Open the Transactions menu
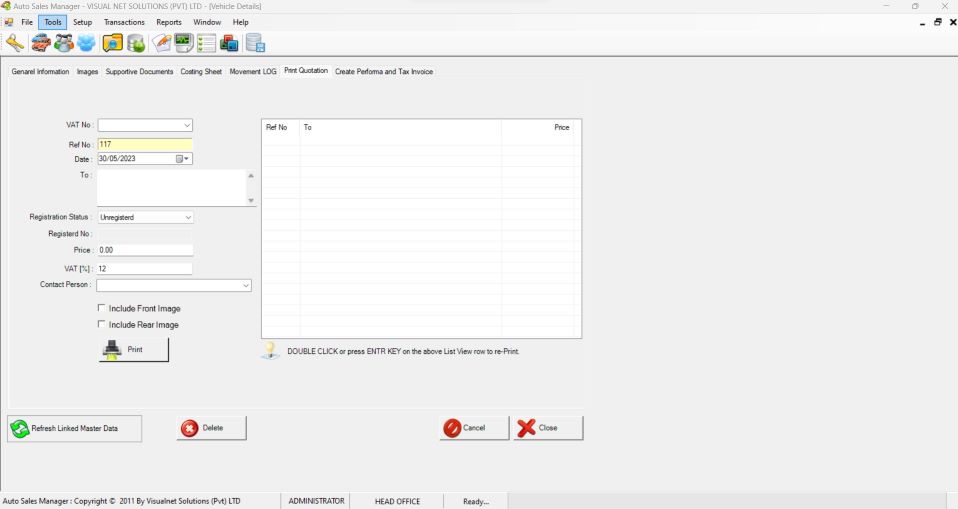The width and height of the screenshot is (958, 509). coord(124,22)
